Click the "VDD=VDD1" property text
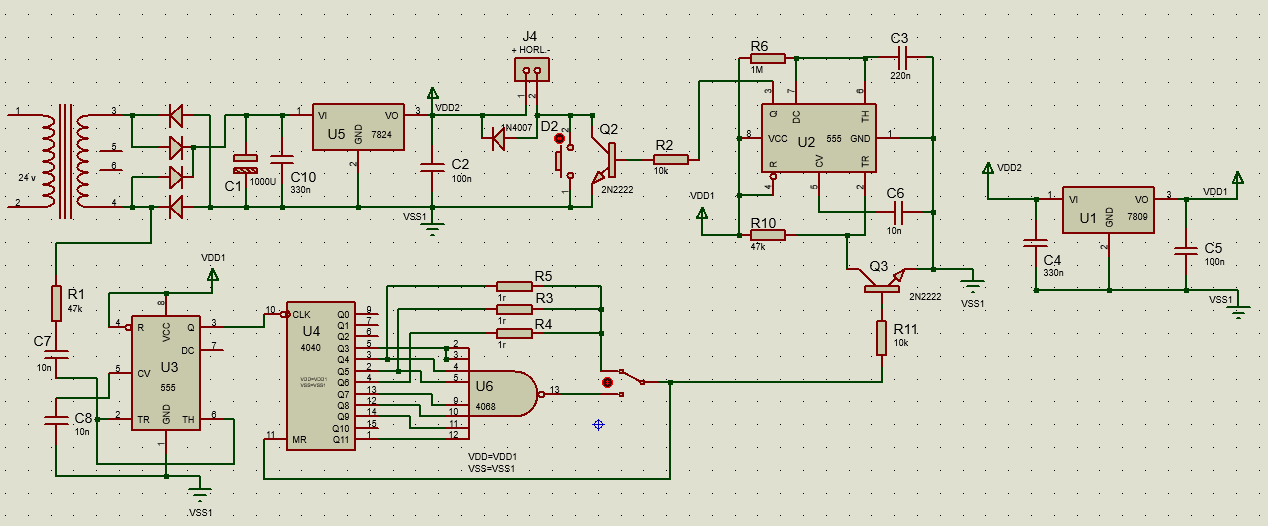The height and width of the screenshot is (526, 1268). (x=492, y=457)
